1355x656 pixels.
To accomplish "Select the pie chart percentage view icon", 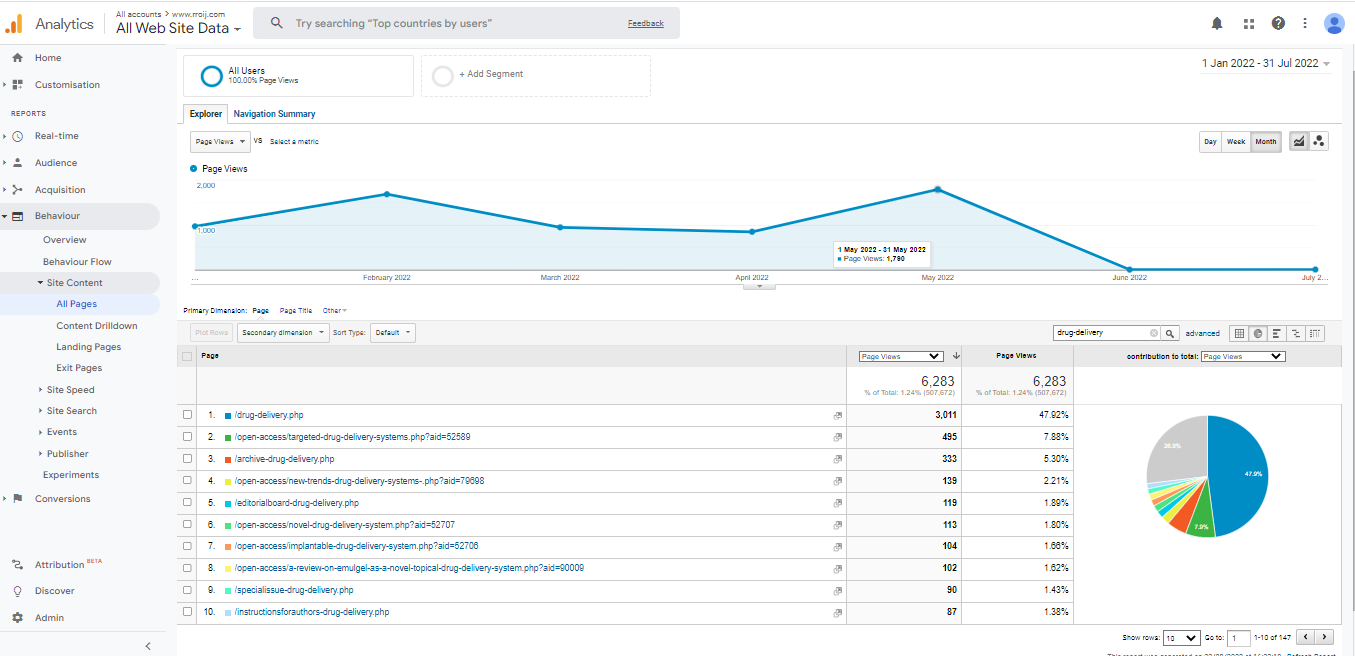I will click(1258, 333).
